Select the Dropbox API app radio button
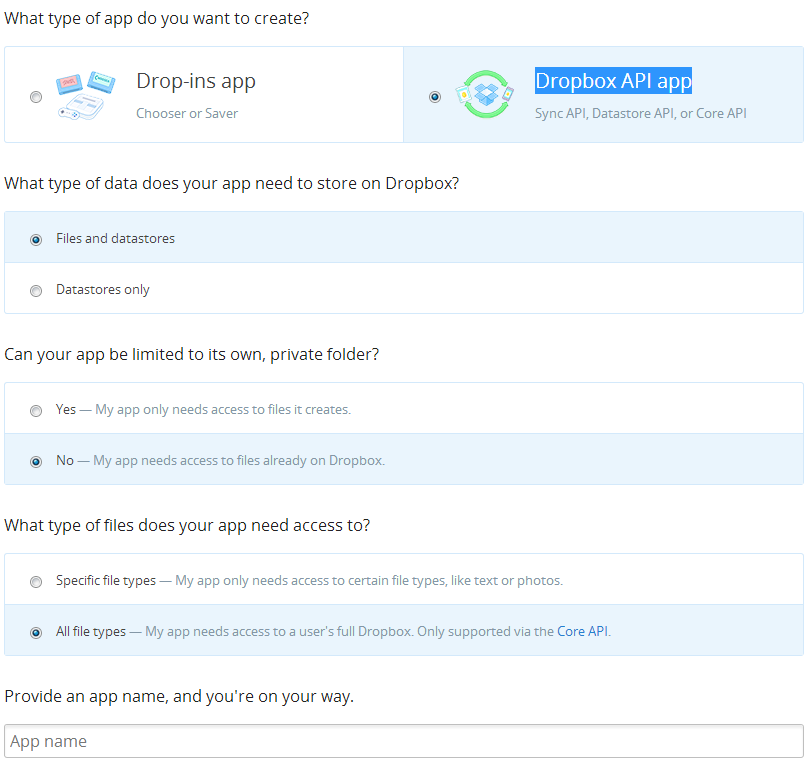Image resolution: width=810 pixels, height=768 pixels. point(434,97)
